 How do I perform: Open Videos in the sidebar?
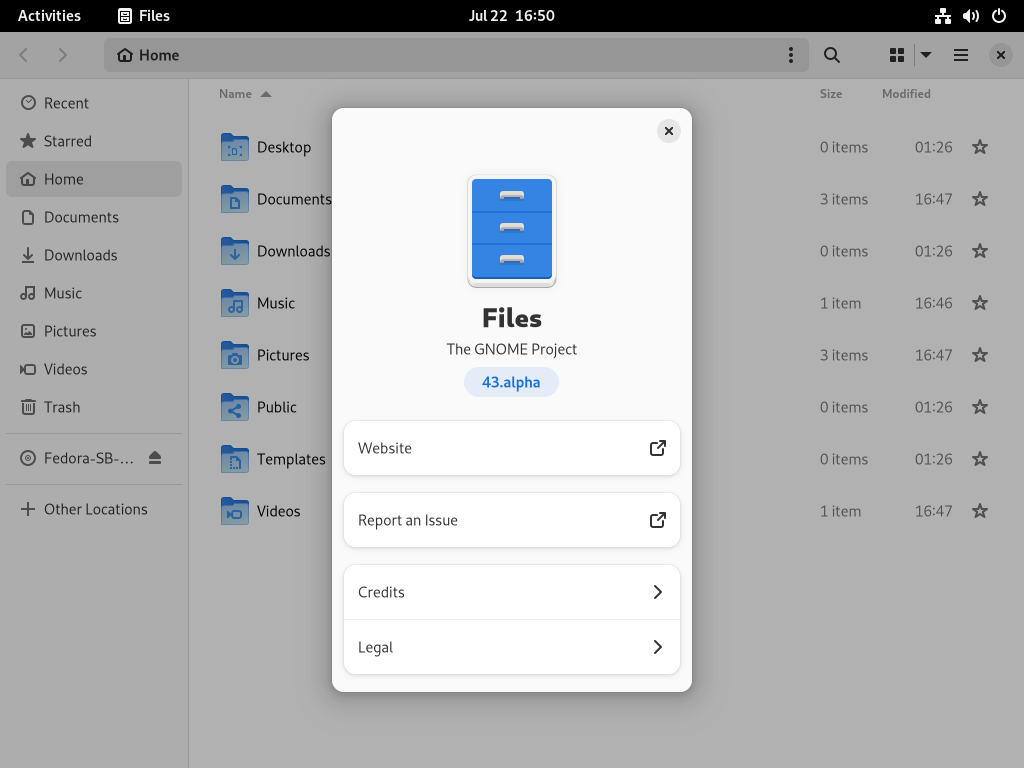tap(94, 369)
